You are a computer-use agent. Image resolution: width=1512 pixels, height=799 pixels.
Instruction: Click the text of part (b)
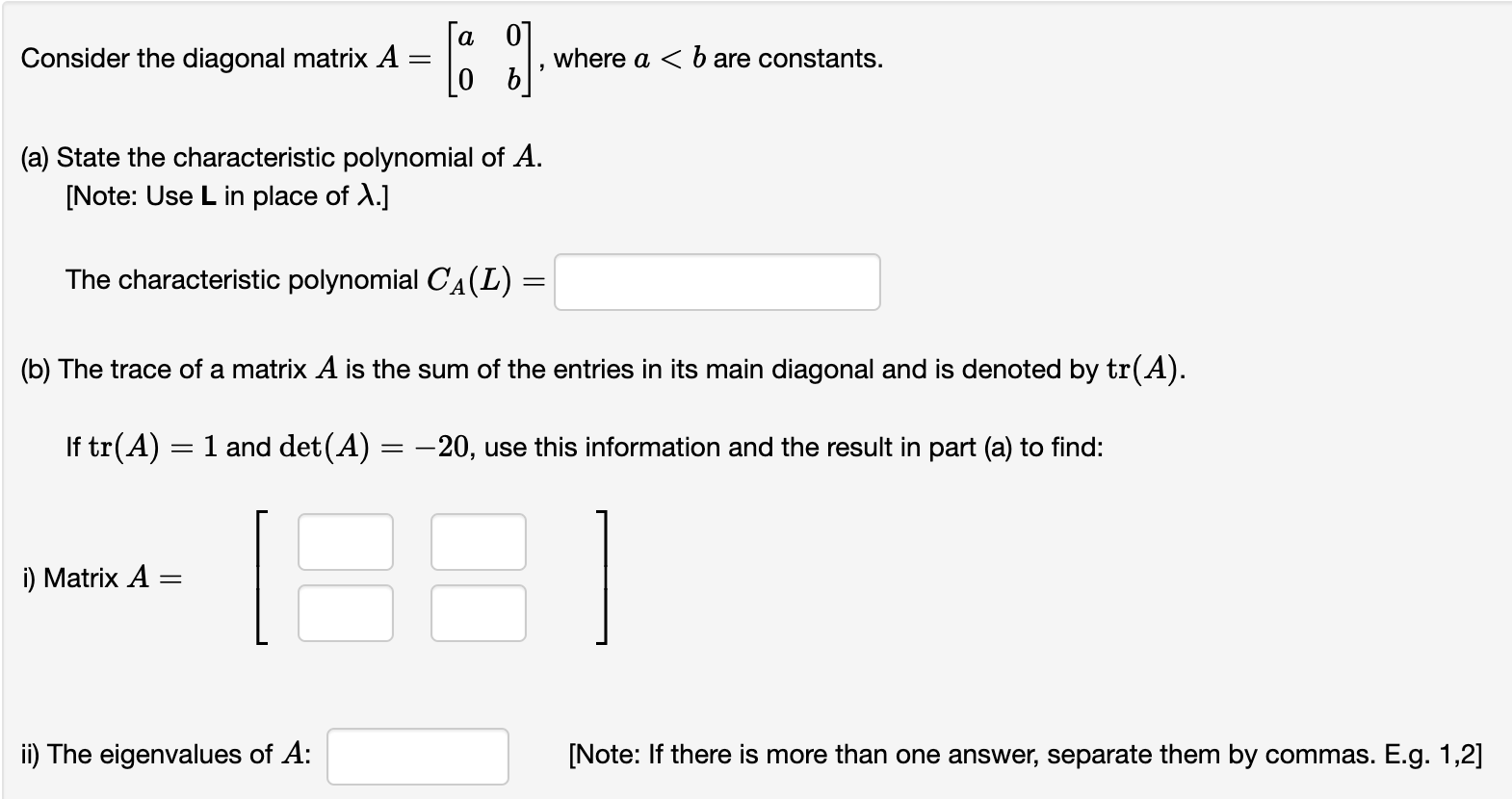(x=597, y=368)
